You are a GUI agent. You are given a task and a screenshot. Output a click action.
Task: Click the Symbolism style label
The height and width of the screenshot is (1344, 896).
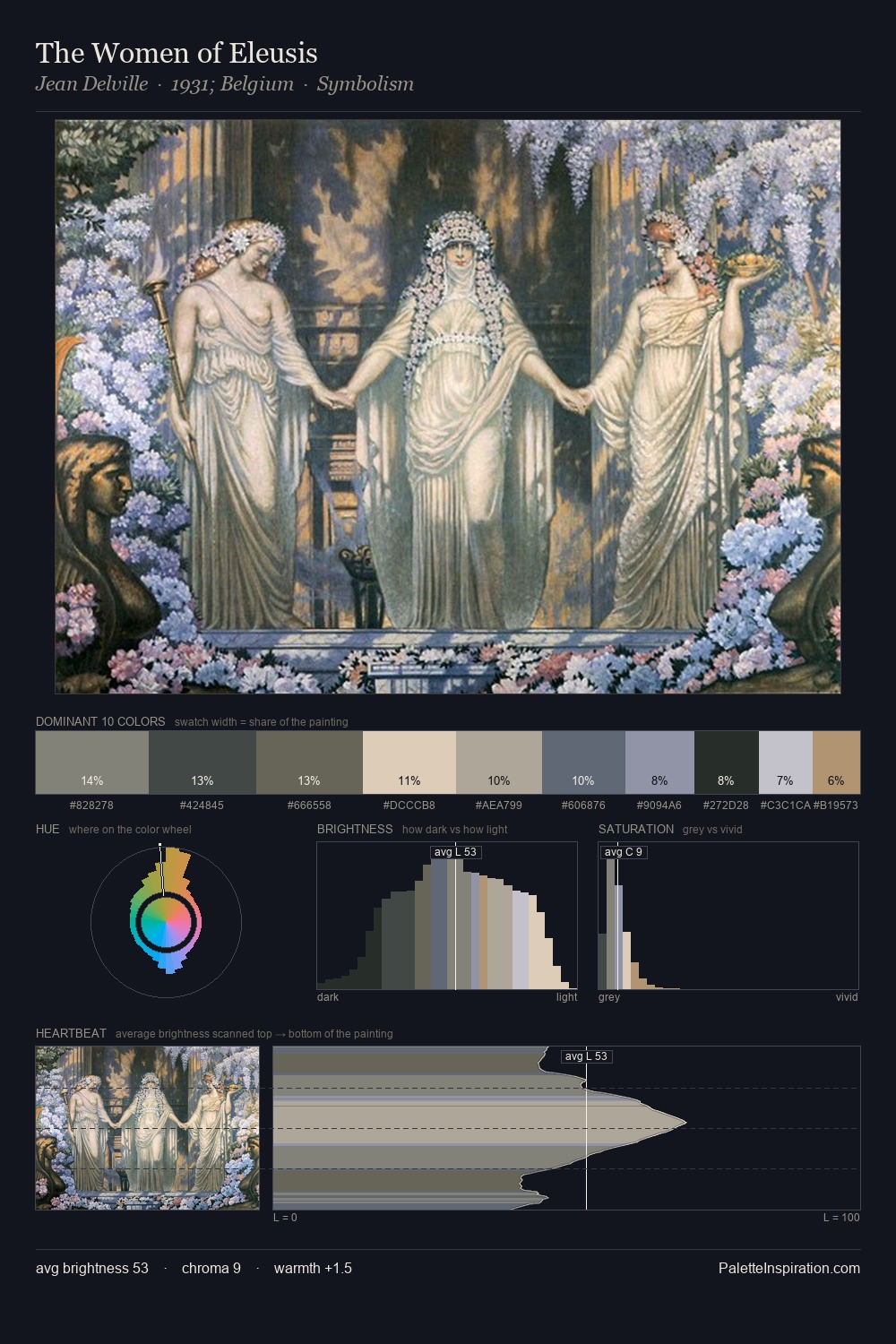click(366, 84)
